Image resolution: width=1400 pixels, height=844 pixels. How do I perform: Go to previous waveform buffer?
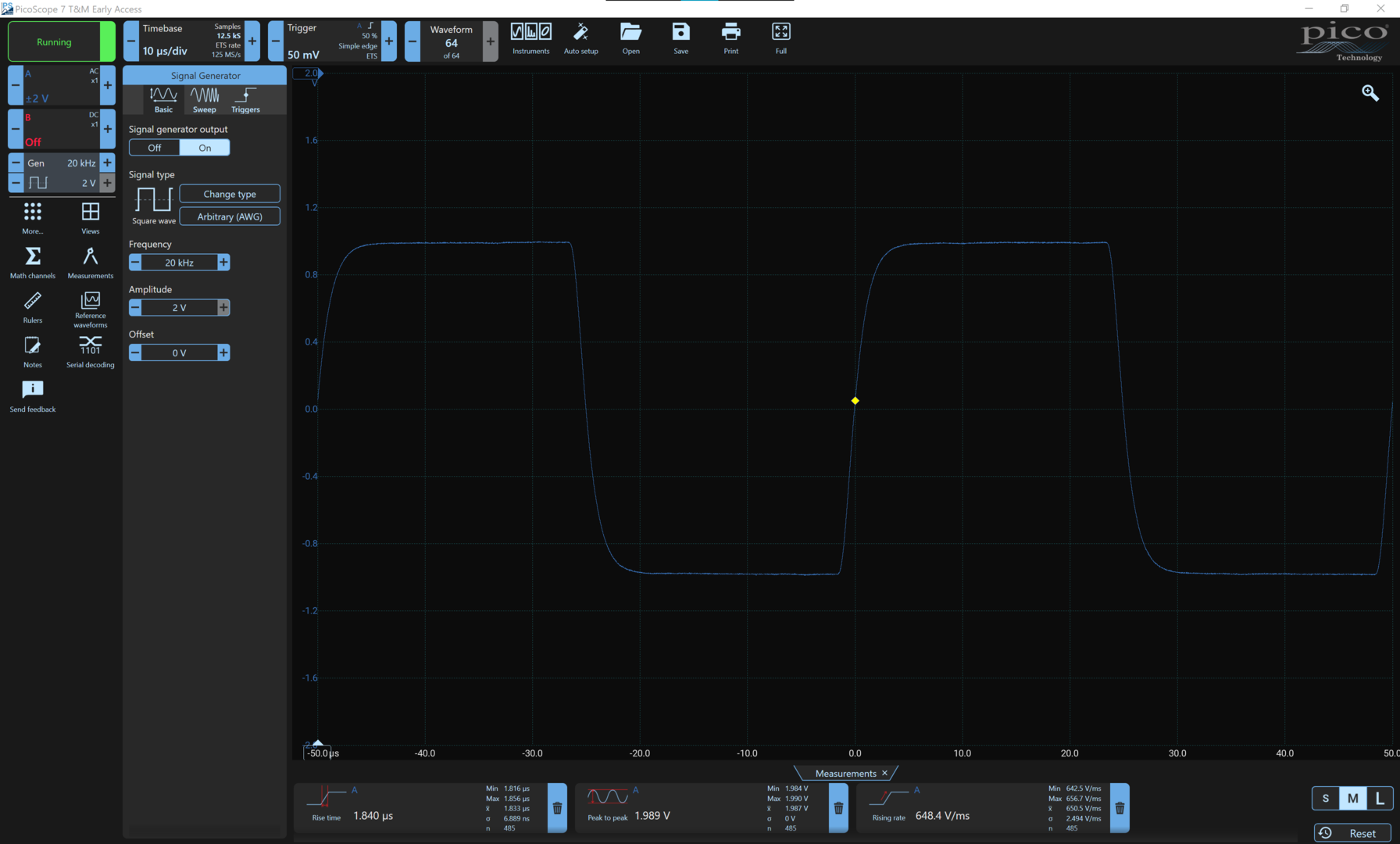(412, 41)
